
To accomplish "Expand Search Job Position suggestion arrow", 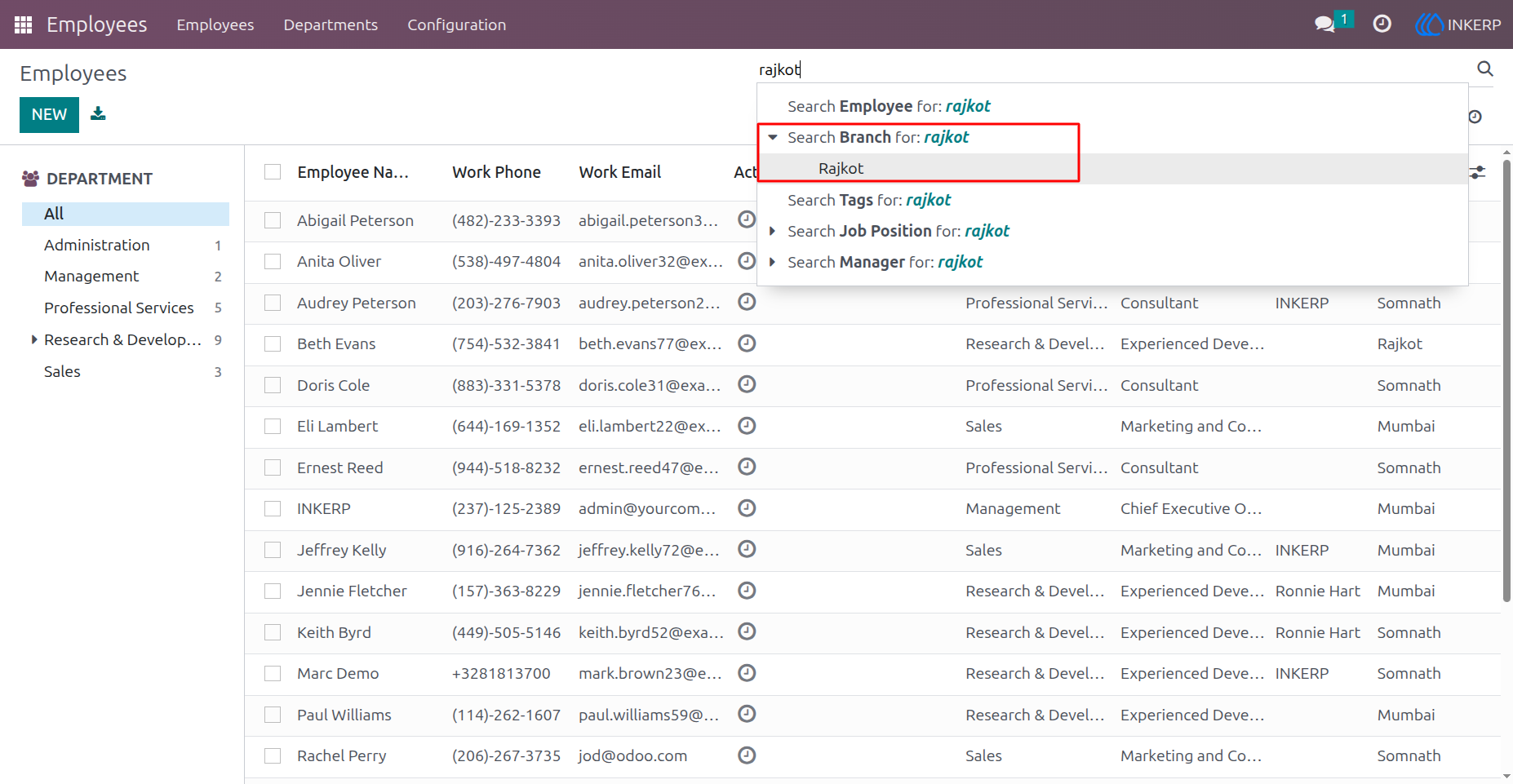I will (773, 231).
